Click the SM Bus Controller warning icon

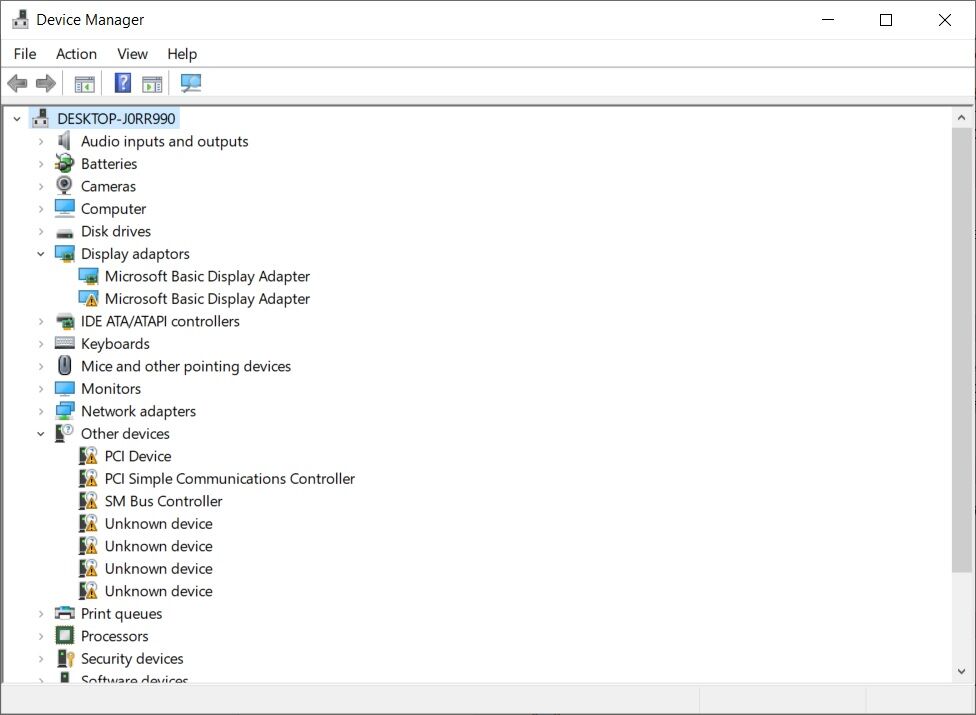pos(88,500)
